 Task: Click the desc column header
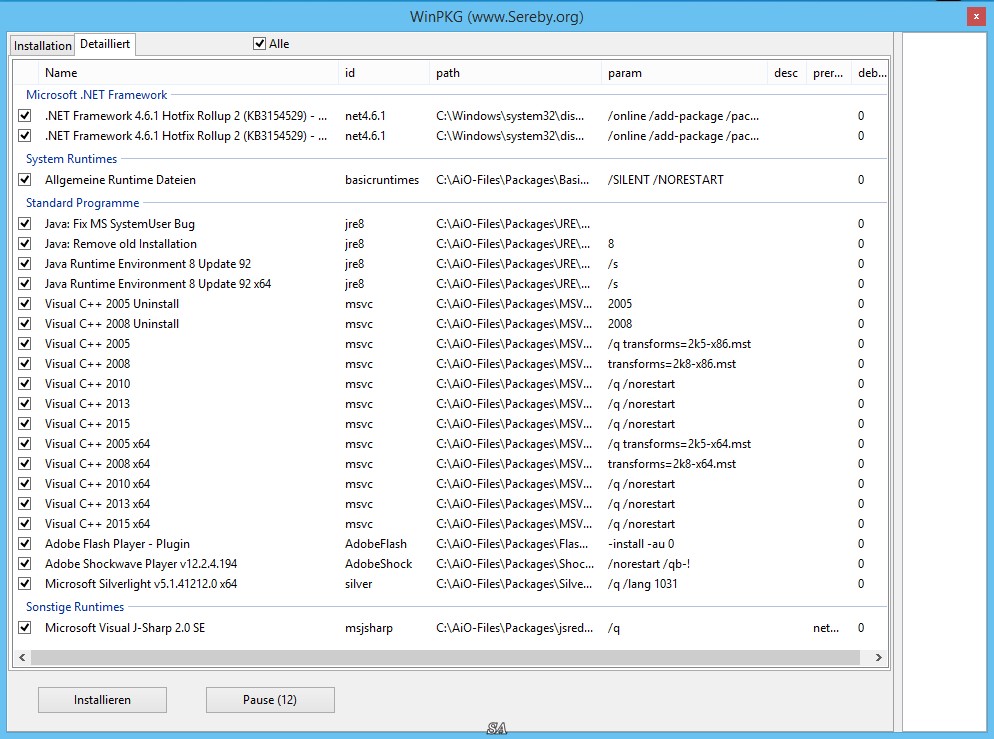pos(786,73)
